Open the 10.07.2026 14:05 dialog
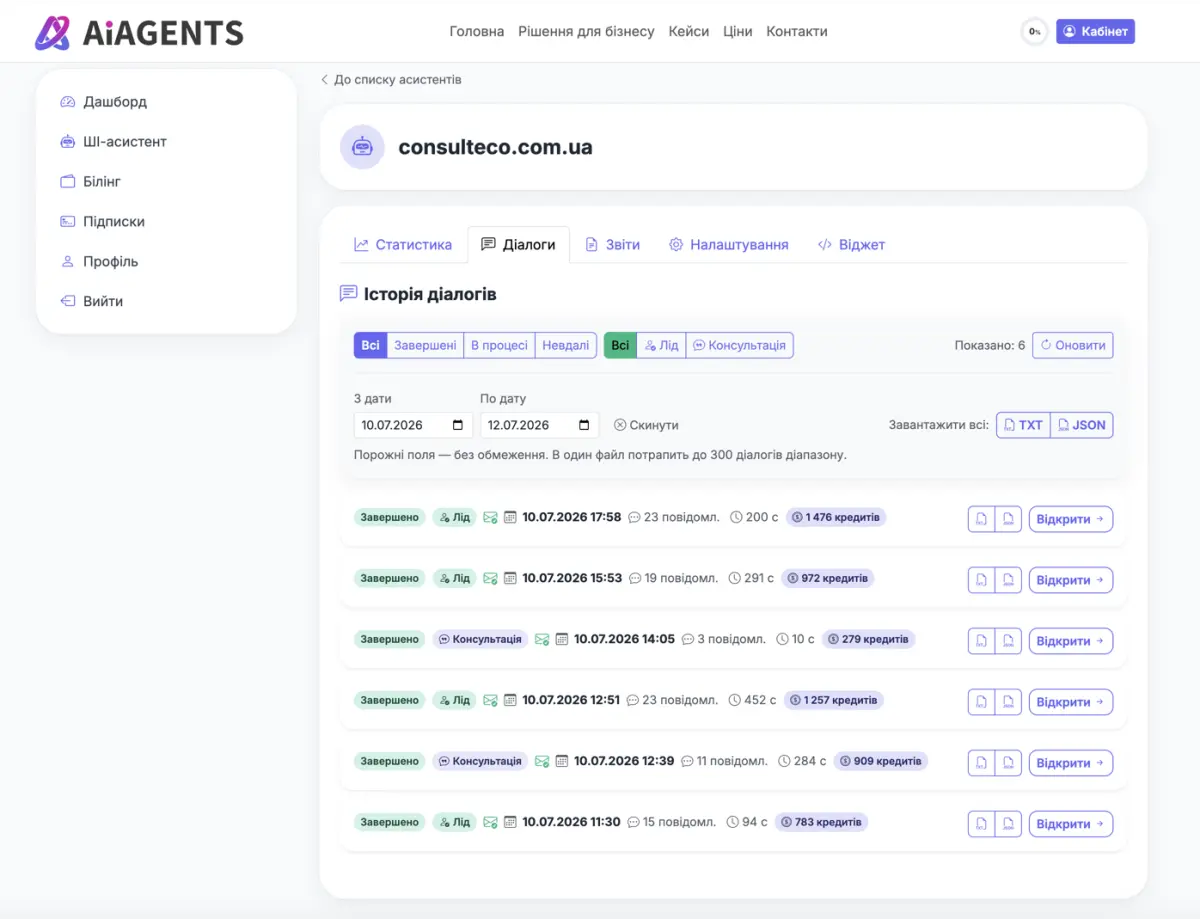This screenshot has width=1200, height=919. [x=1071, y=641]
